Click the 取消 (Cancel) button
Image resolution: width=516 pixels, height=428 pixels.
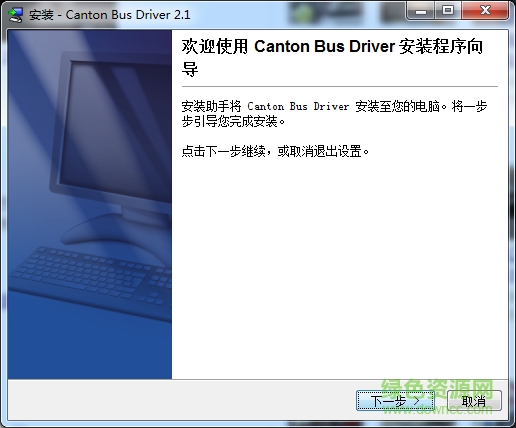[x=474, y=400]
